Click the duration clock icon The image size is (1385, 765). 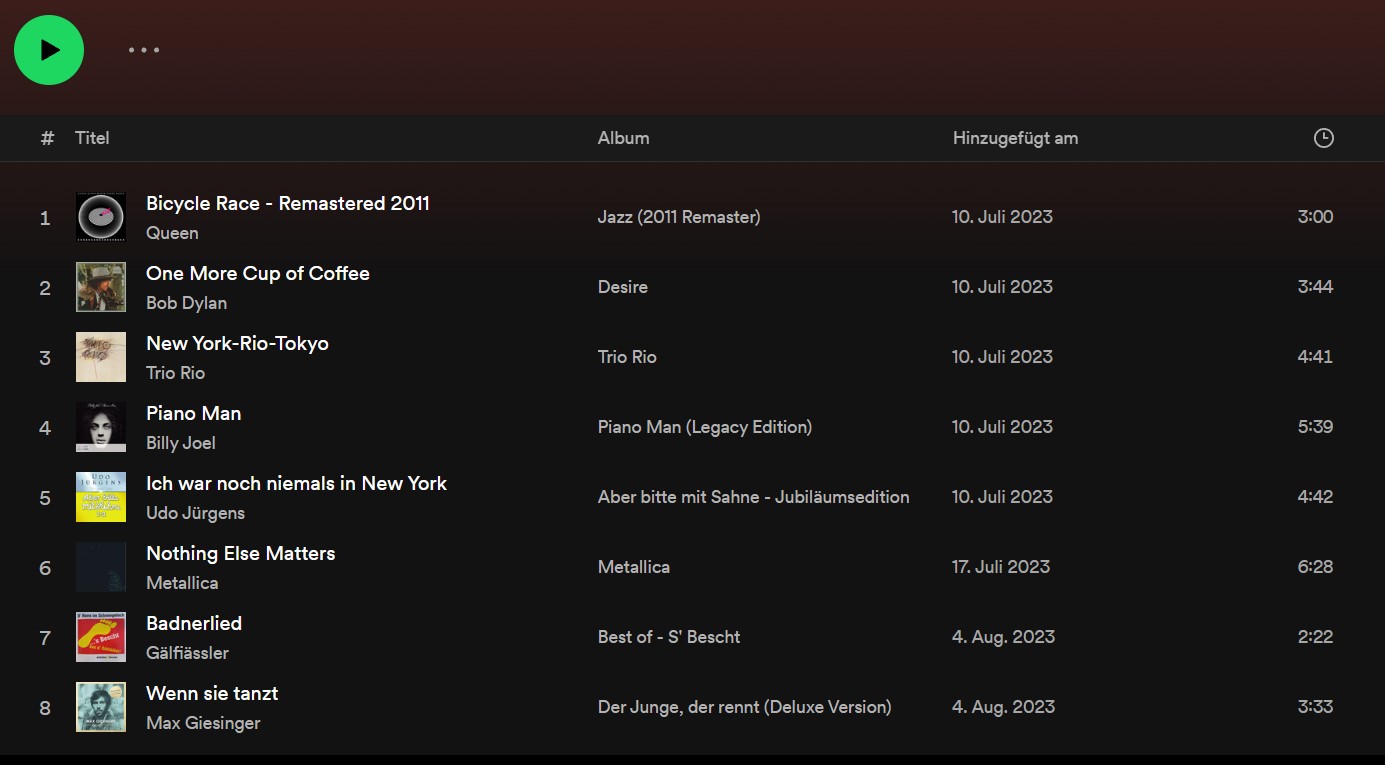[1323, 138]
